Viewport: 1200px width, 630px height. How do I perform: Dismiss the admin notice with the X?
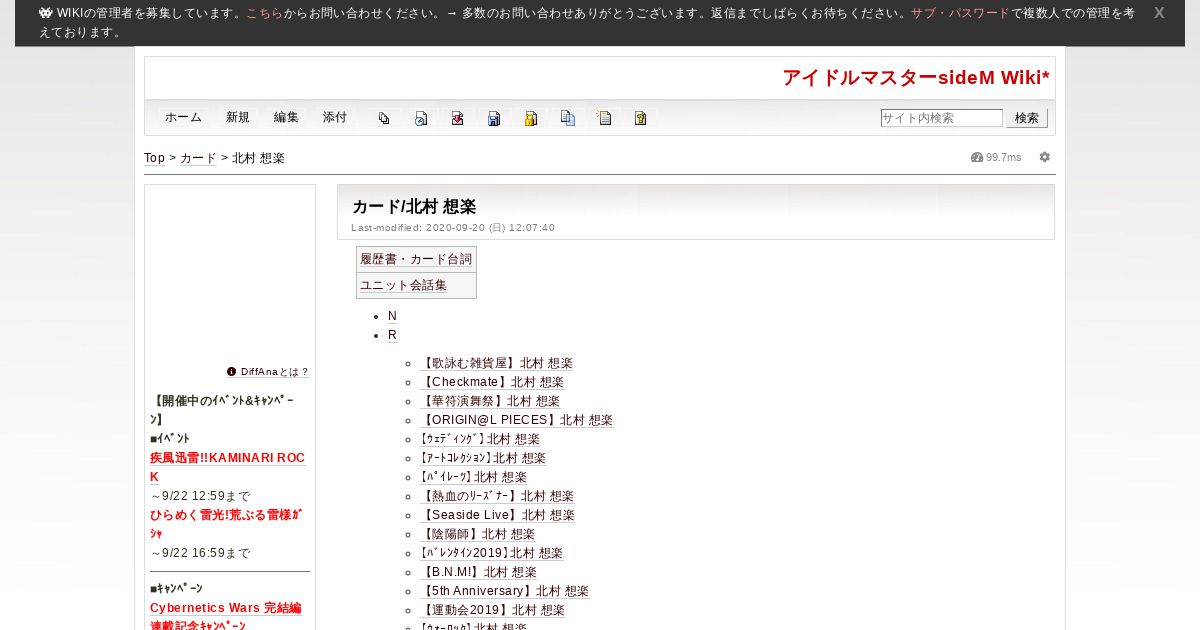tap(1159, 13)
